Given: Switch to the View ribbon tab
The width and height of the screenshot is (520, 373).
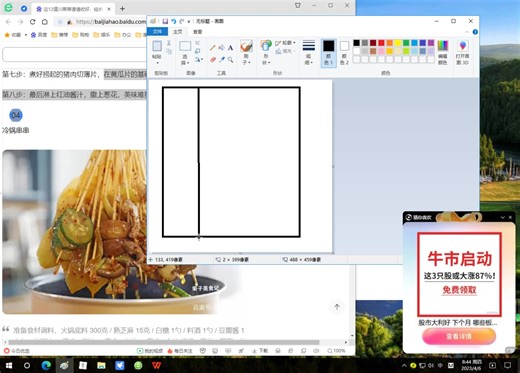Looking at the screenshot, I should (197, 32).
